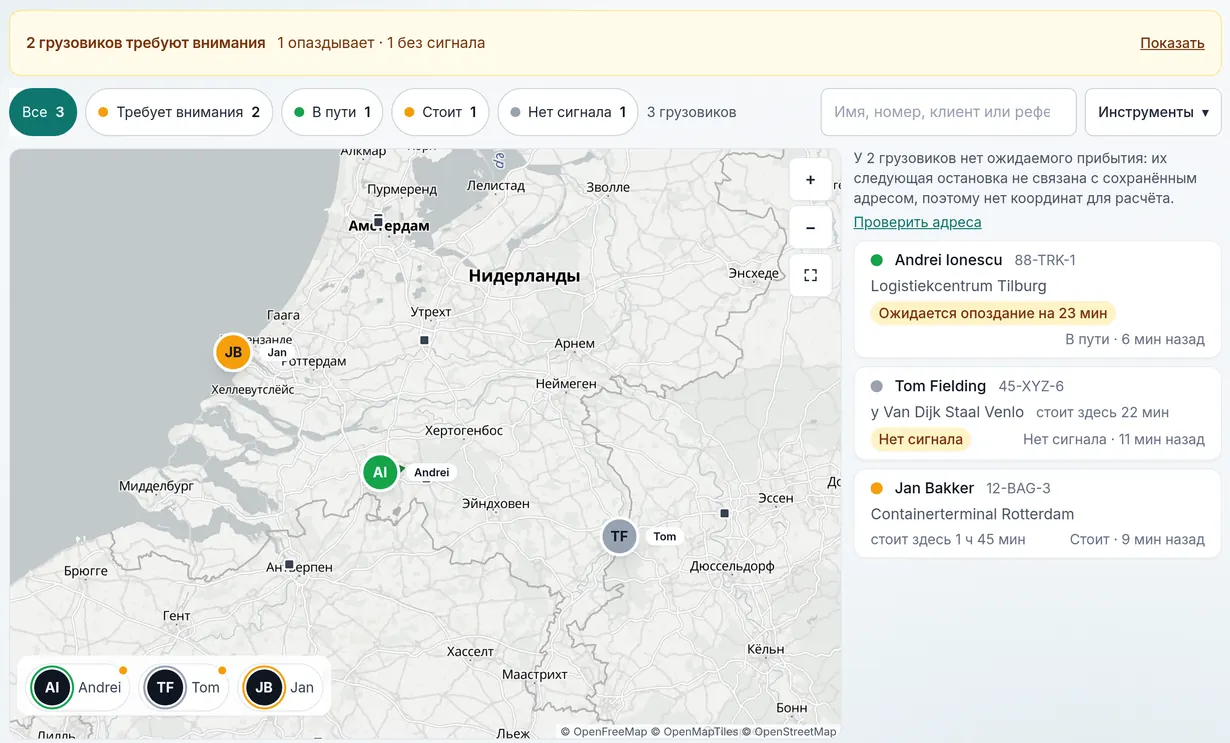The image size is (1230, 743).
Task: Click the Logistiekcentrum Tilburg destination text
Action: tap(958, 286)
